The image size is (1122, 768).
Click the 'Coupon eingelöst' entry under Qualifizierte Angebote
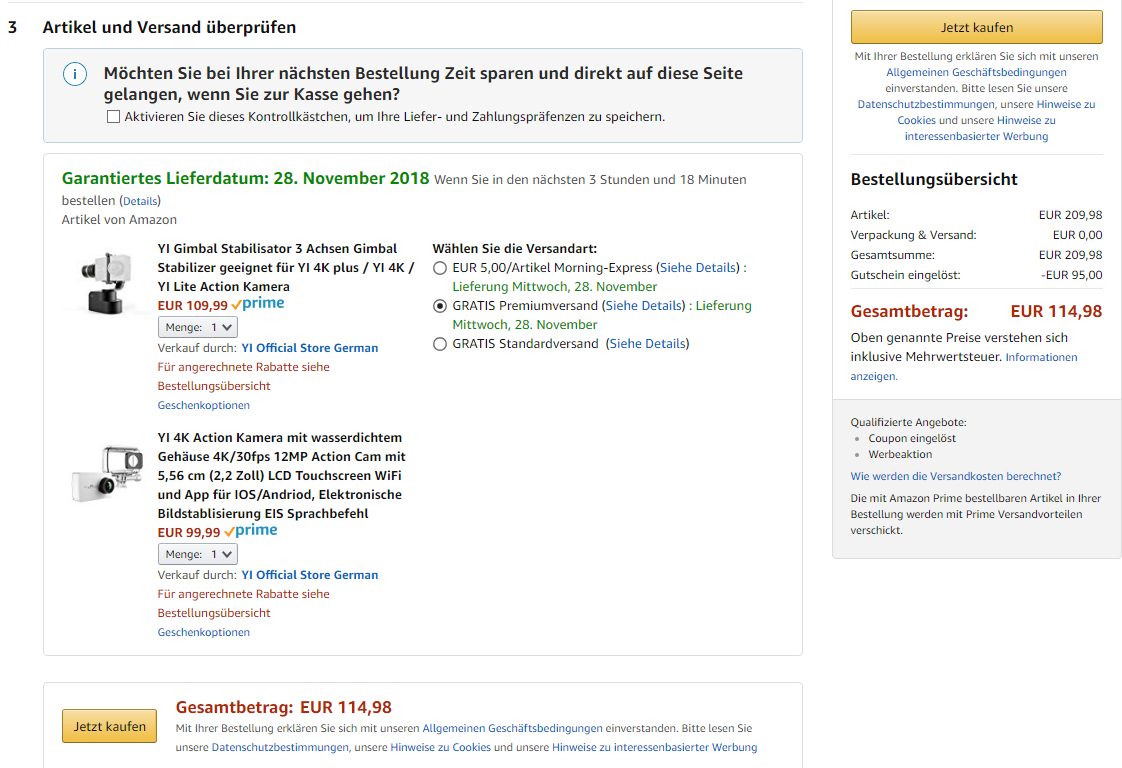[x=912, y=438]
